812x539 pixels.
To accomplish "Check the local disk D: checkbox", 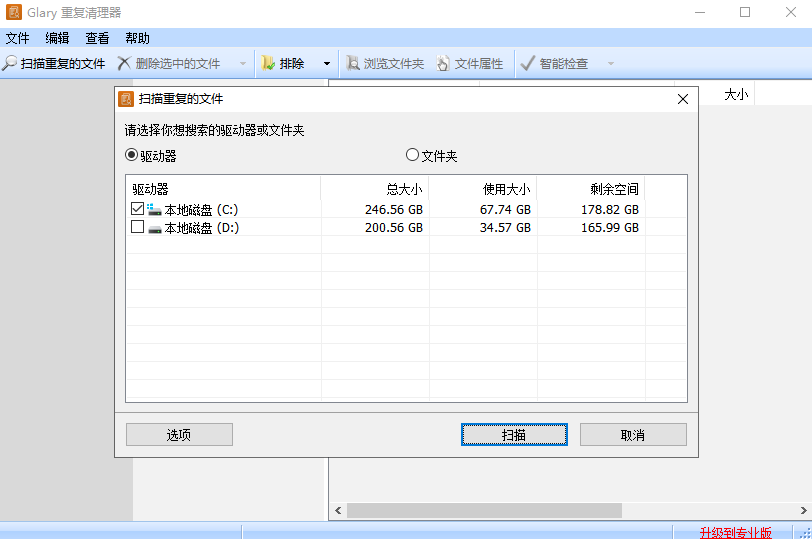I will (x=137, y=227).
